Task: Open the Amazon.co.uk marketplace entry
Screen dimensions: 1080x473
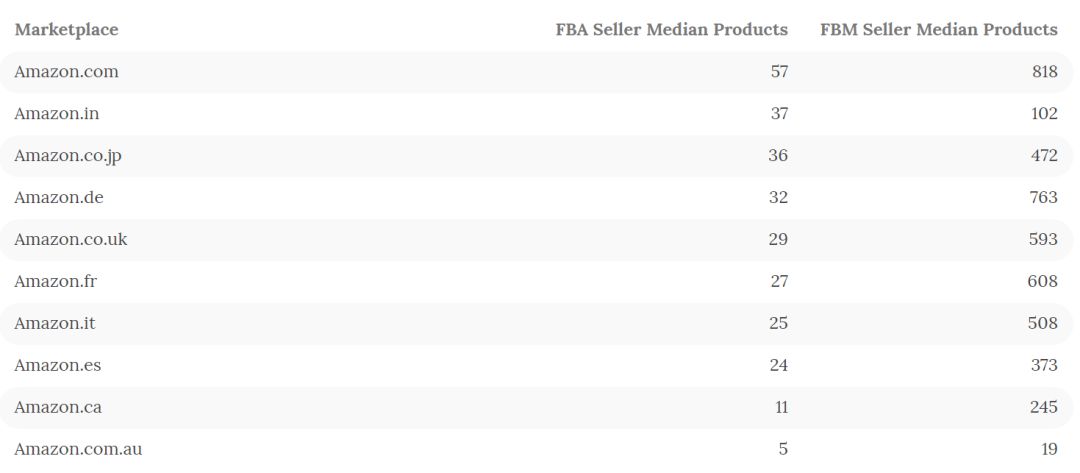Action: click(x=70, y=240)
